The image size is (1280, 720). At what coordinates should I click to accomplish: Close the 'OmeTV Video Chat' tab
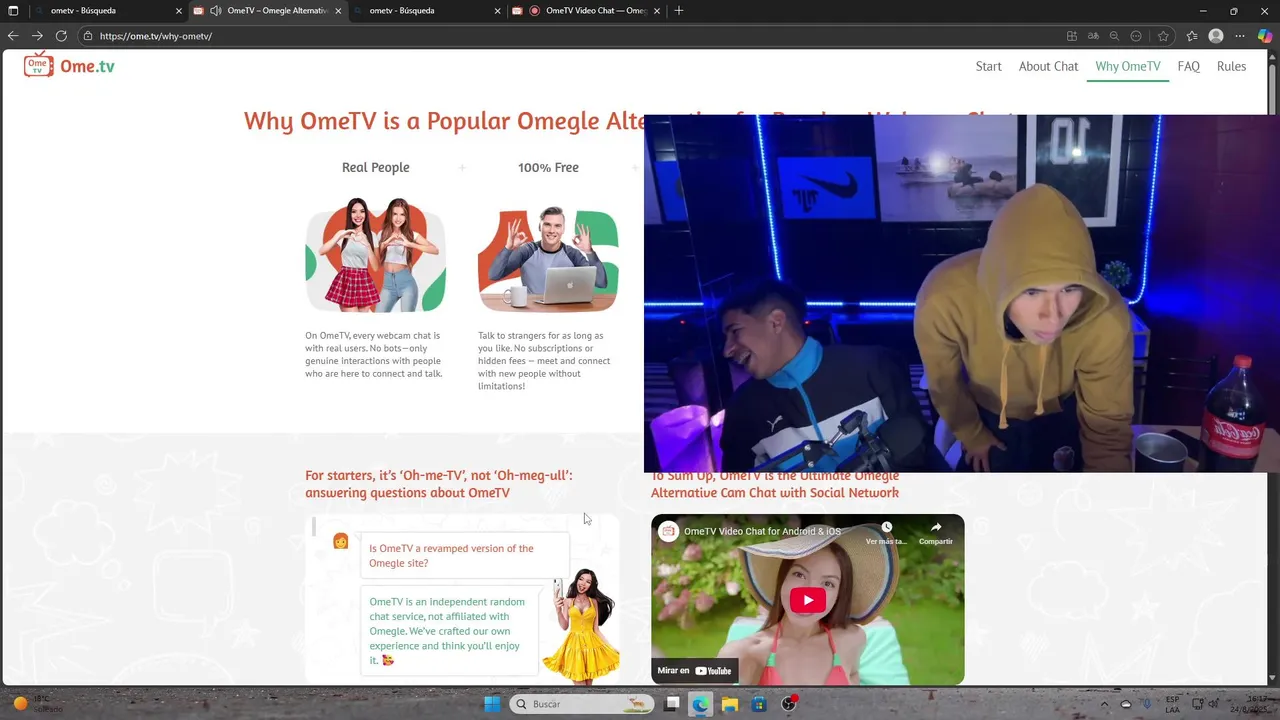[657, 11]
